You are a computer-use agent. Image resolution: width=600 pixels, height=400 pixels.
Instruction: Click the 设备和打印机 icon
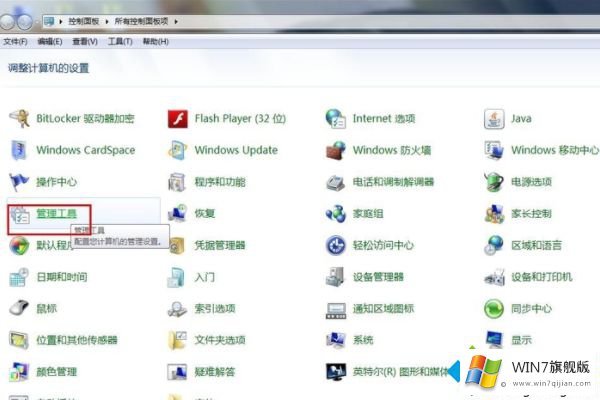tap(494, 277)
